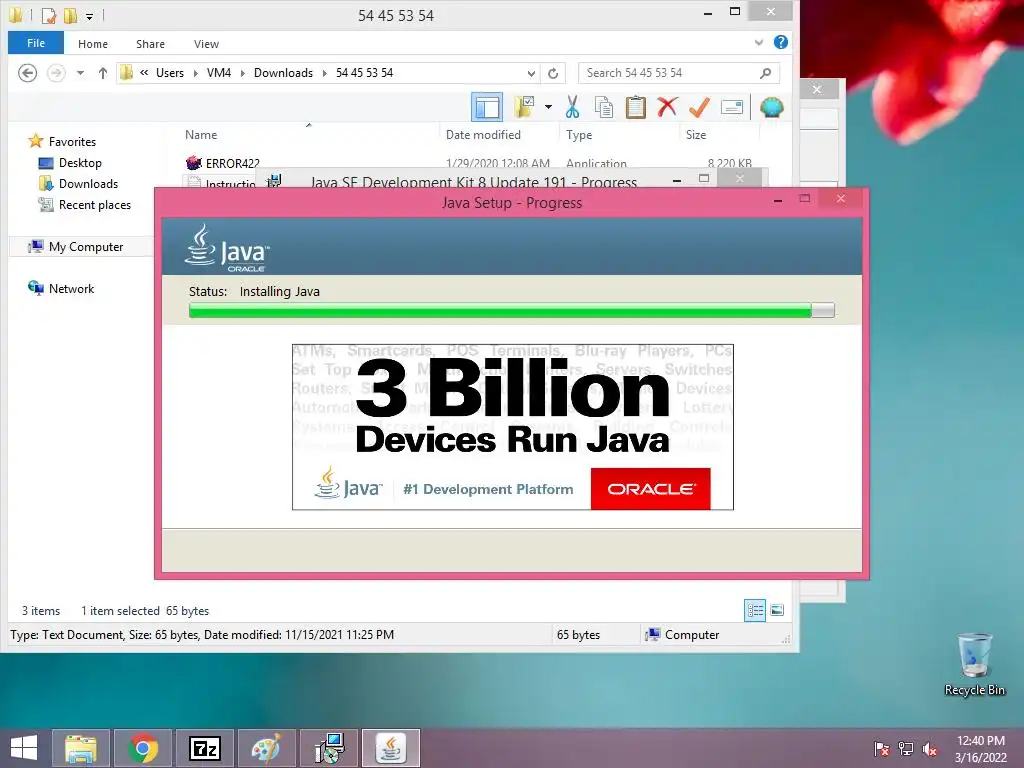Click the orange checkmark toolbar icon
This screenshot has width=1024, height=768.
point(699,107)
